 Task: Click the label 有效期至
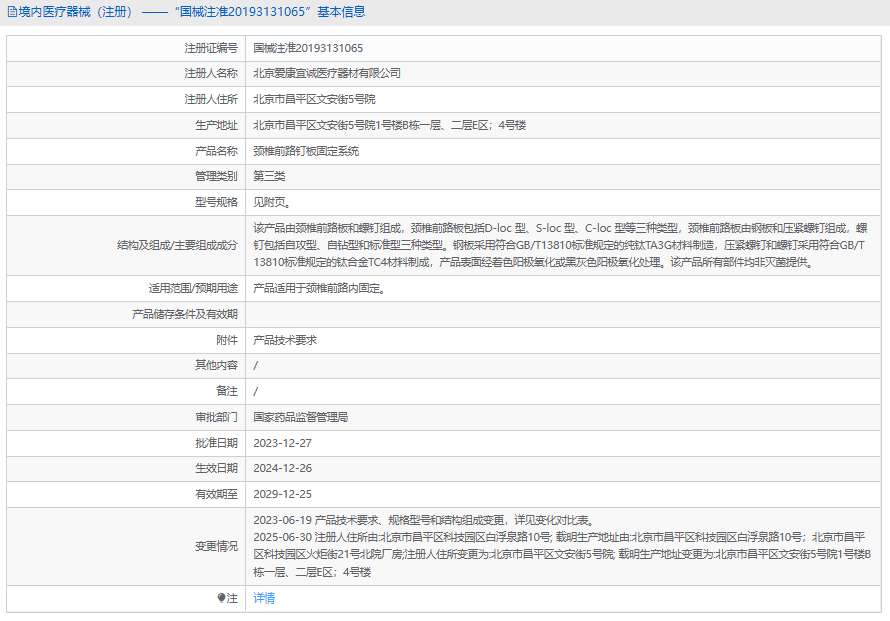(x=216, y=494)
